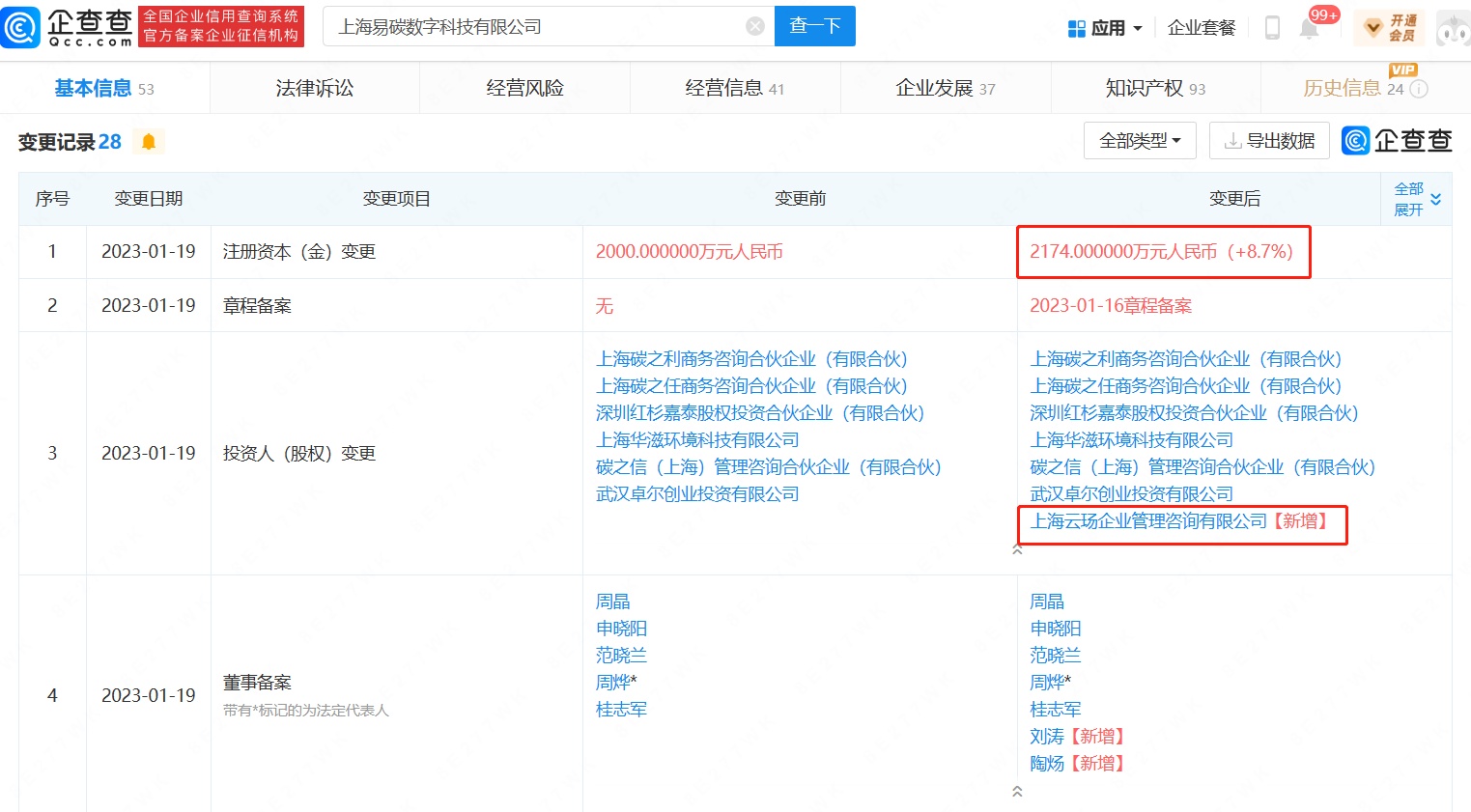Click the VIP membership badge
The height and width of the screenshot is (812, 1471).
[x=1389, y=28]
